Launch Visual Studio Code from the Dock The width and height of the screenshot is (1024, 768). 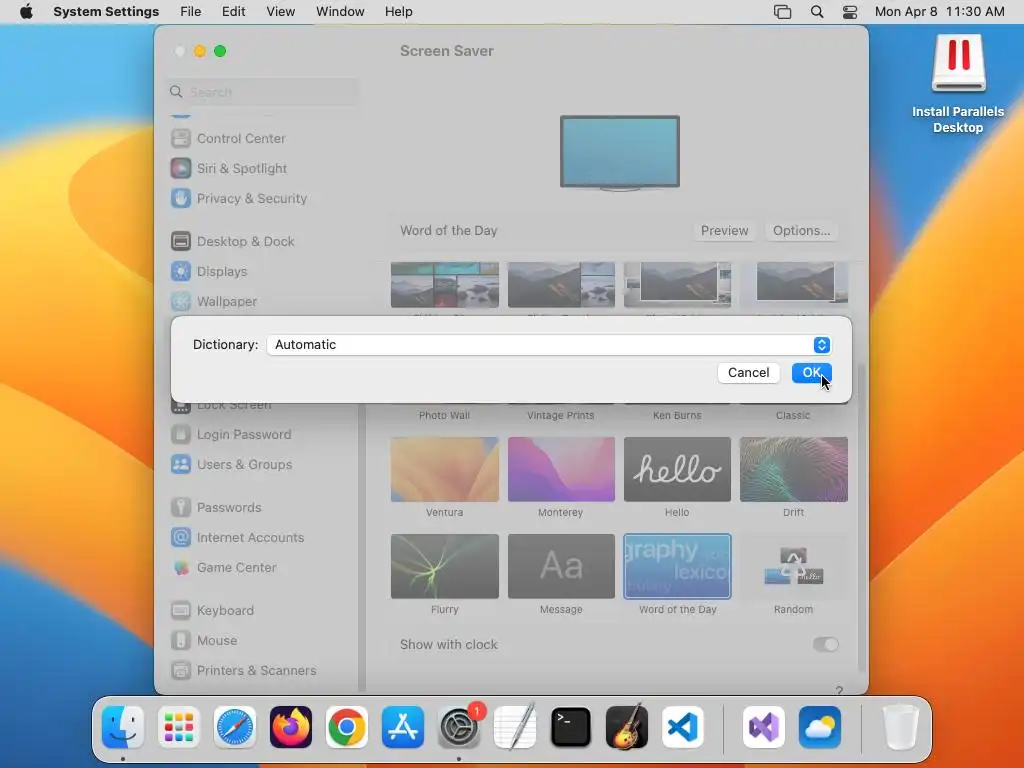(x=682, y=728)
